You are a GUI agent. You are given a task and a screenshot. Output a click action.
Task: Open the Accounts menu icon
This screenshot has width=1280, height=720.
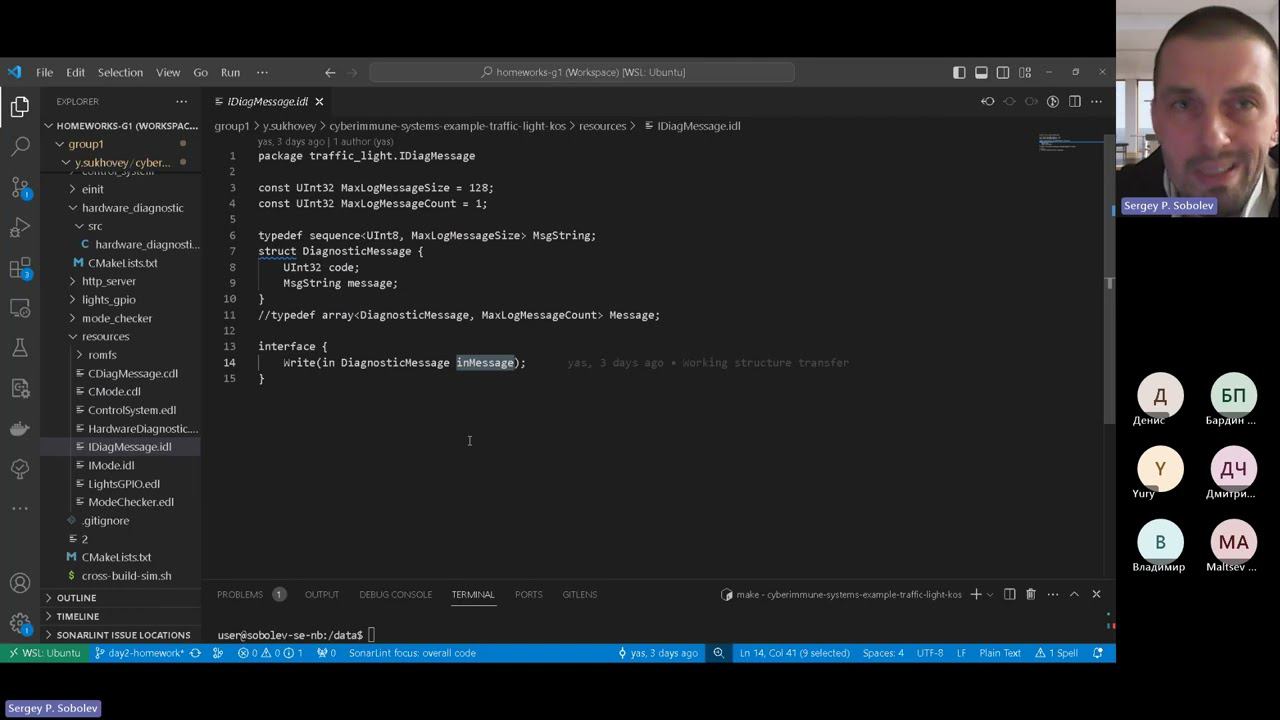point(20,583)
